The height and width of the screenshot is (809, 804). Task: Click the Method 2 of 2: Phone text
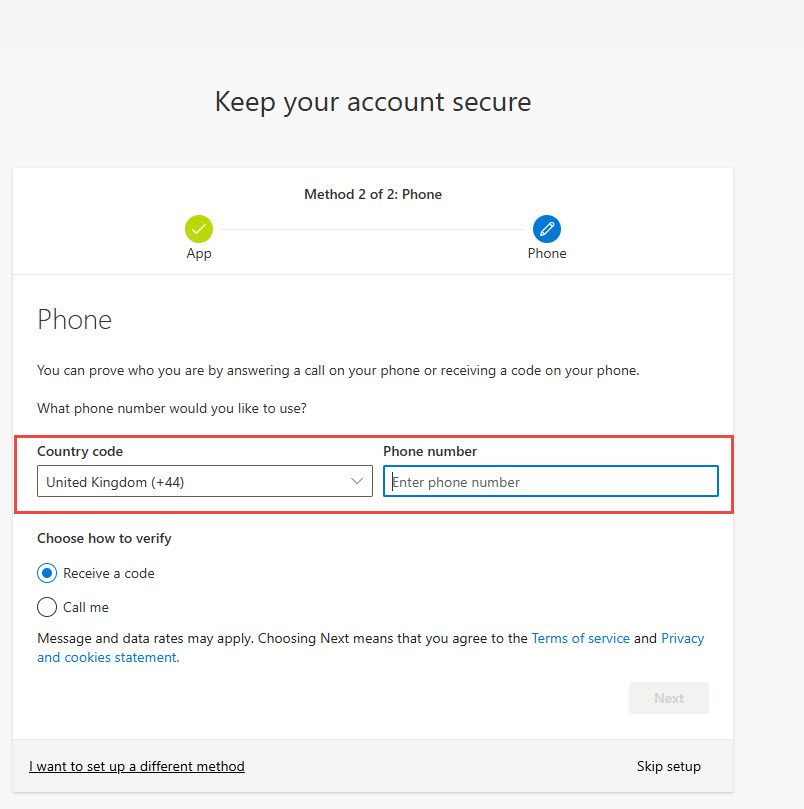pyautogui.click(x=373, y=194)
